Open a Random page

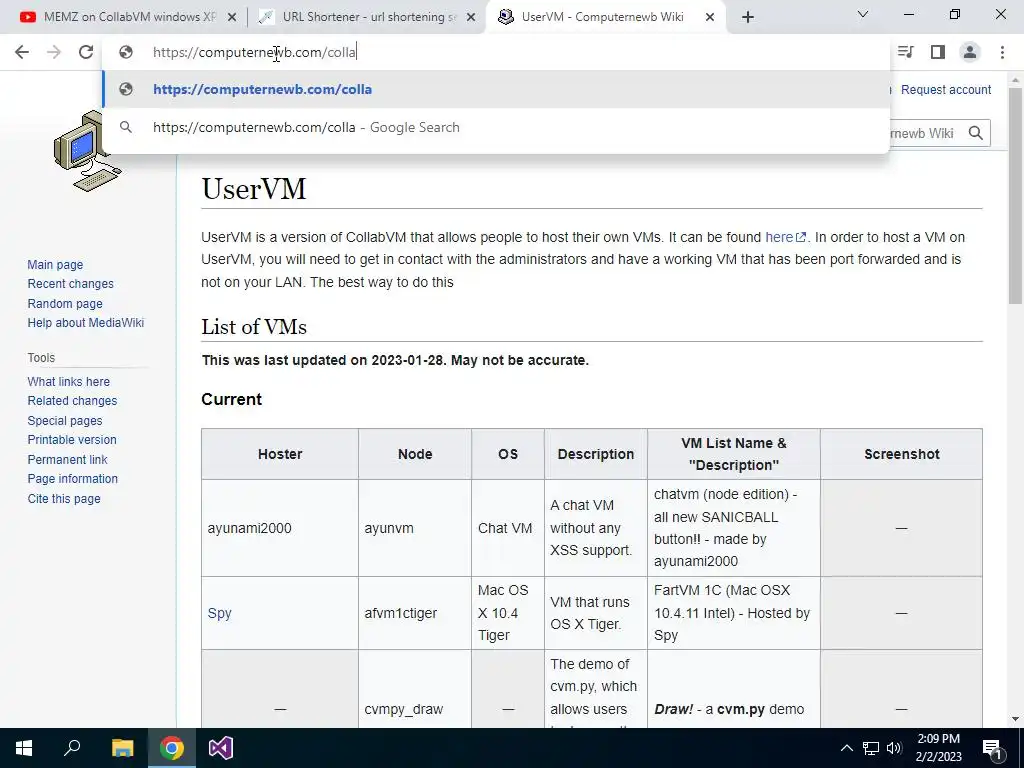(x=65, y=303)
